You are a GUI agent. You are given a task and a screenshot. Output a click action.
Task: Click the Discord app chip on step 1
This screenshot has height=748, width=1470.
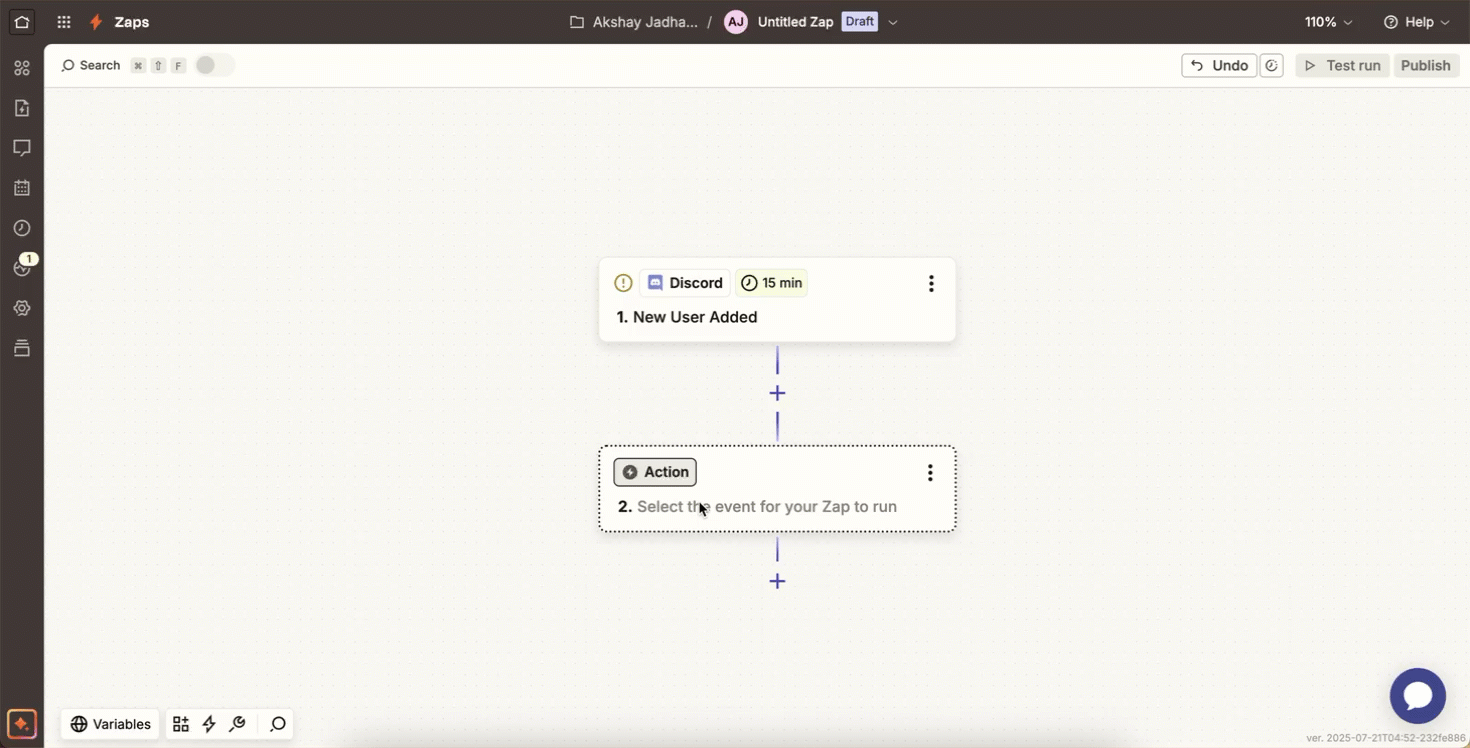(685, 283)
